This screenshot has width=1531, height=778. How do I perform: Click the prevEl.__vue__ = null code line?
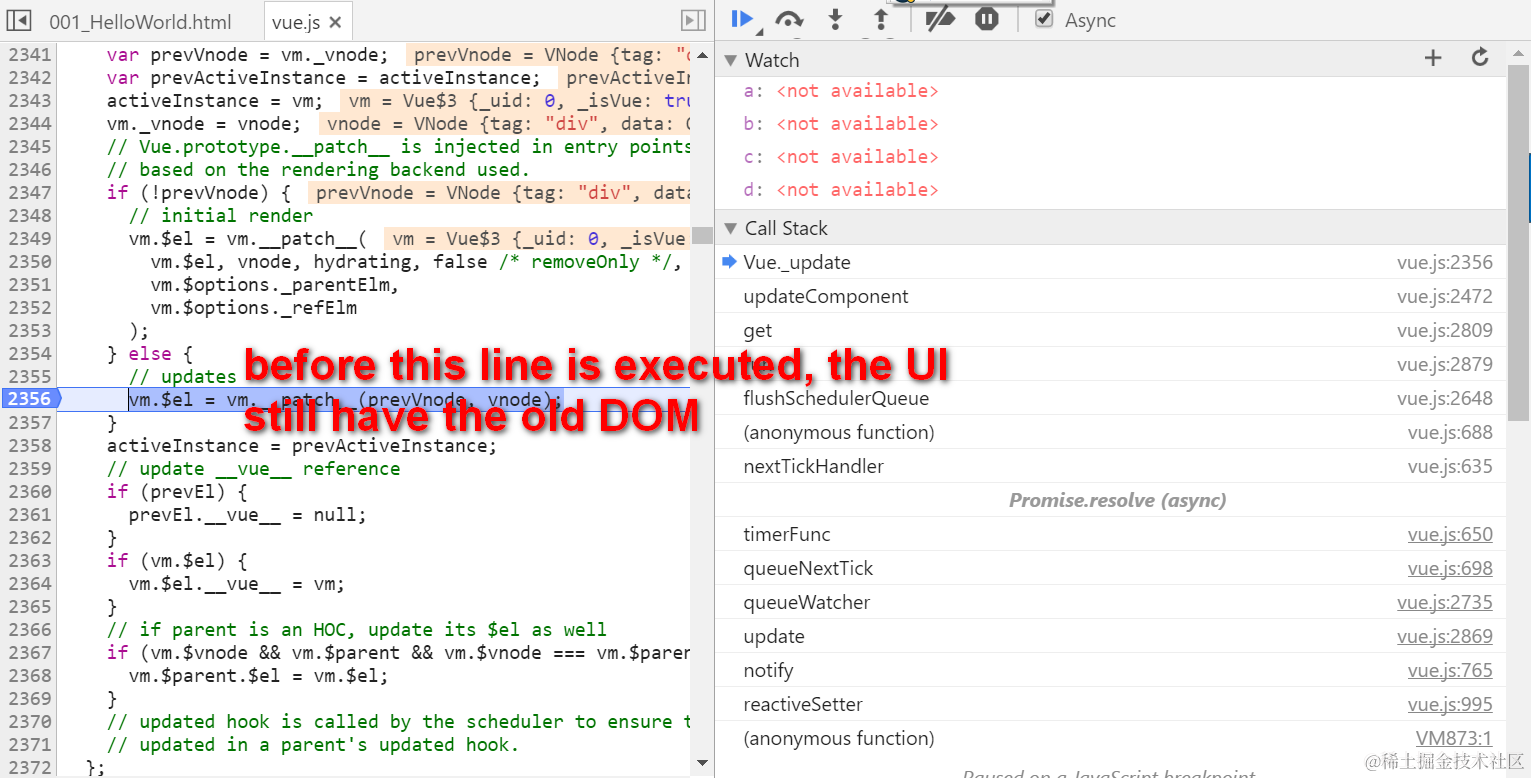[x=247, y=514]
